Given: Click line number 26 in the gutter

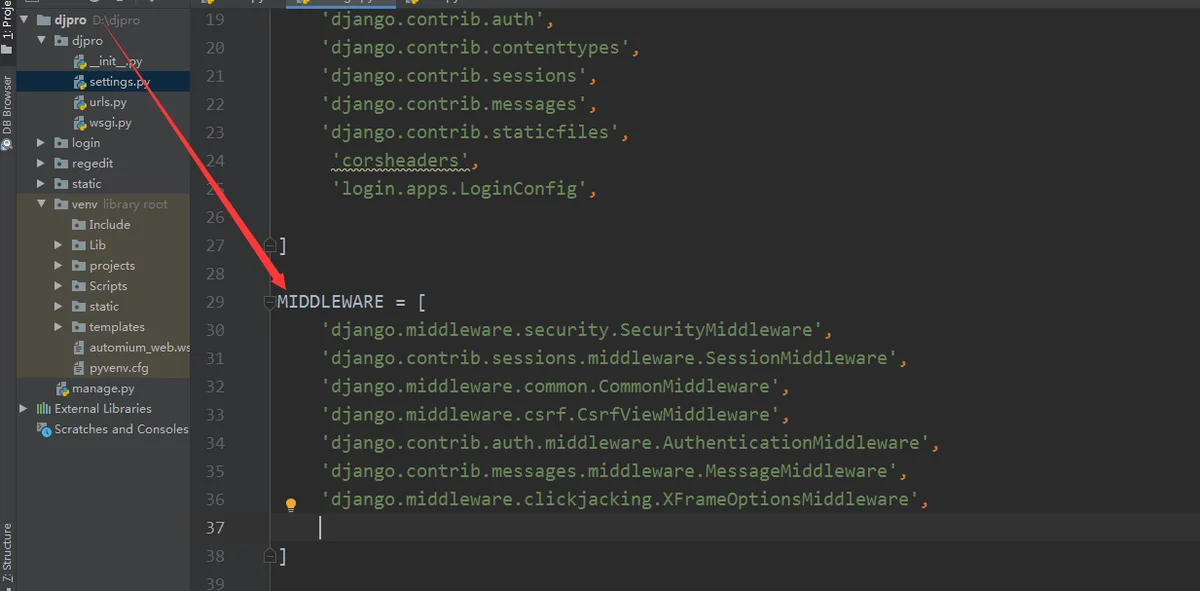Looking at the screenshot, I should [x=215, y=217].
